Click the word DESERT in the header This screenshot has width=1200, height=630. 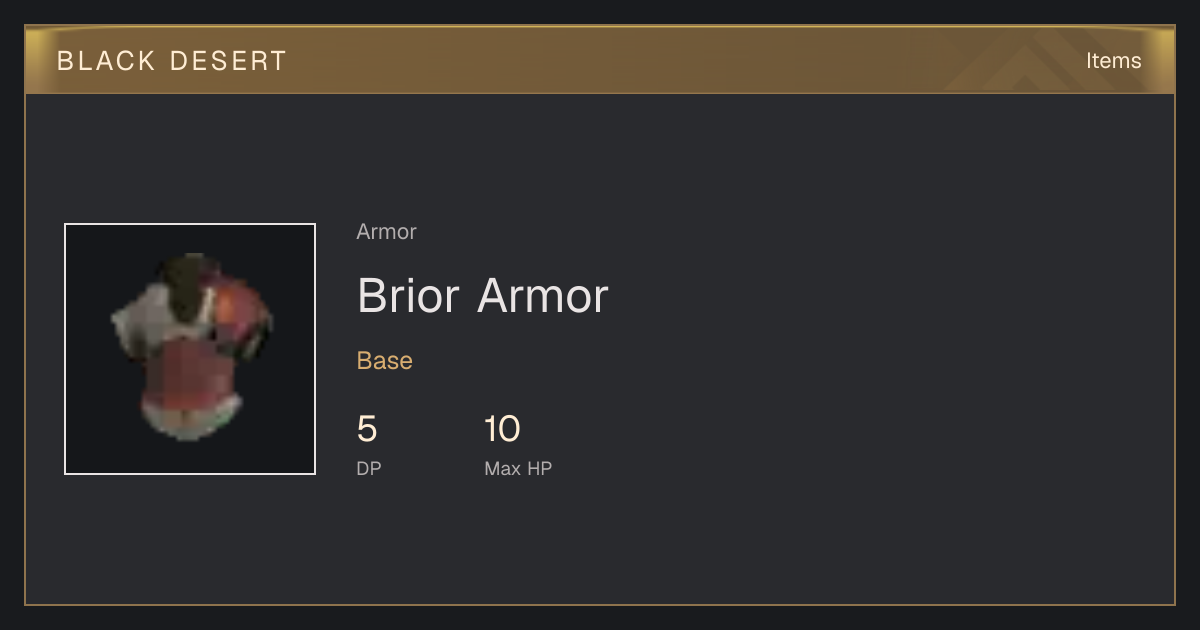coord(228,61)
